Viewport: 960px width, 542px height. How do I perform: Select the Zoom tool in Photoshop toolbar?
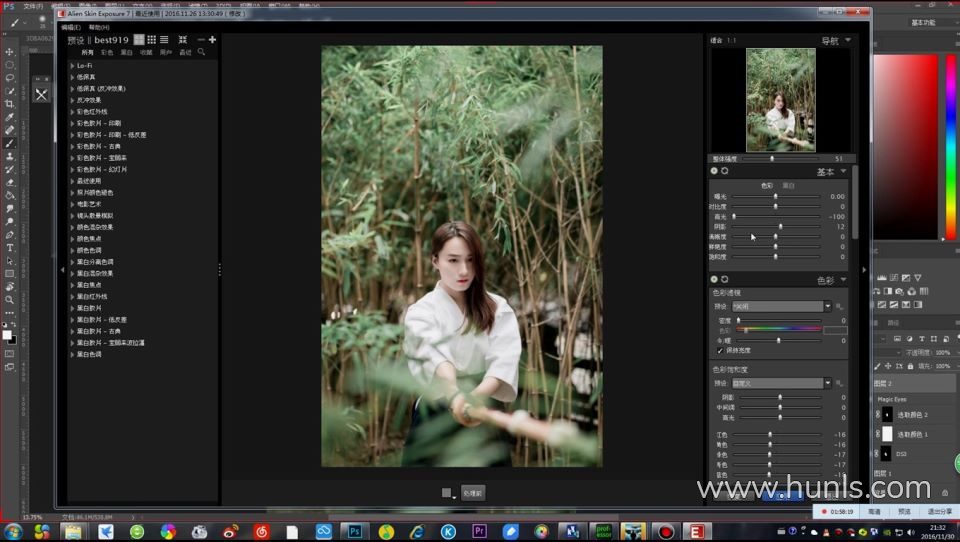click(x=10, y=299)
